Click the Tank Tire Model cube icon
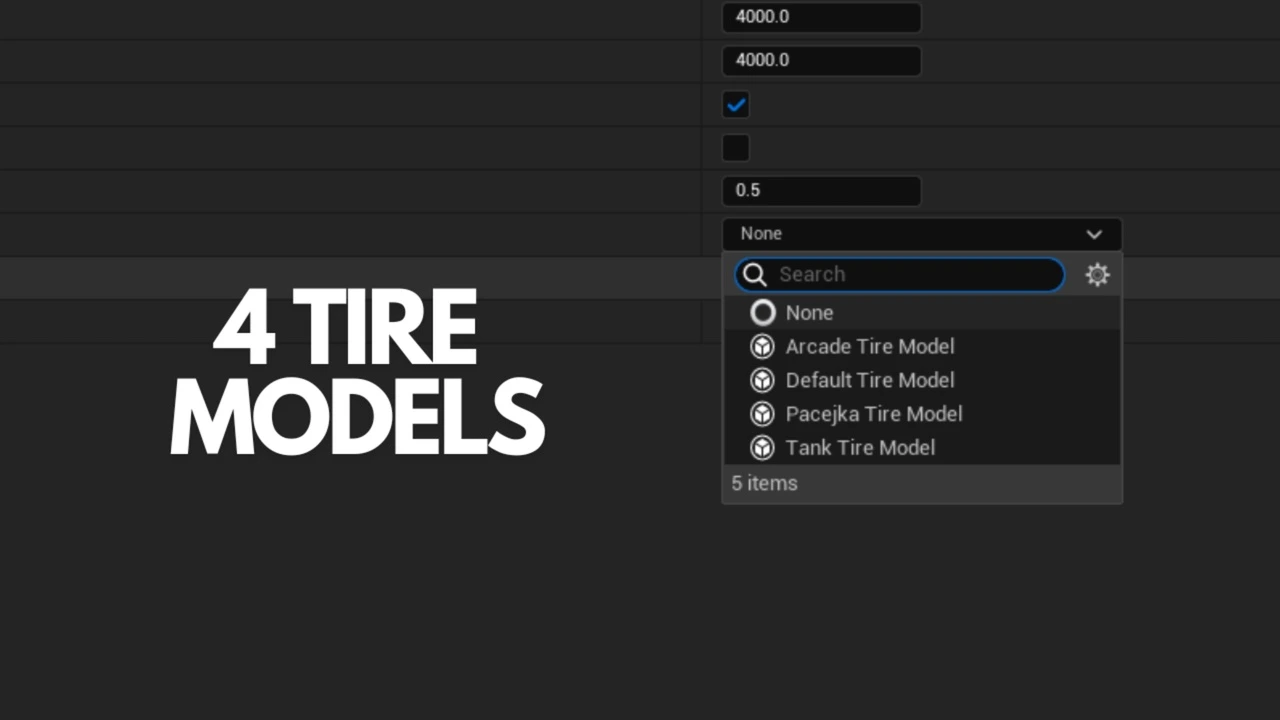Viewport: 1280px width, 720px height. click(763, 448)
